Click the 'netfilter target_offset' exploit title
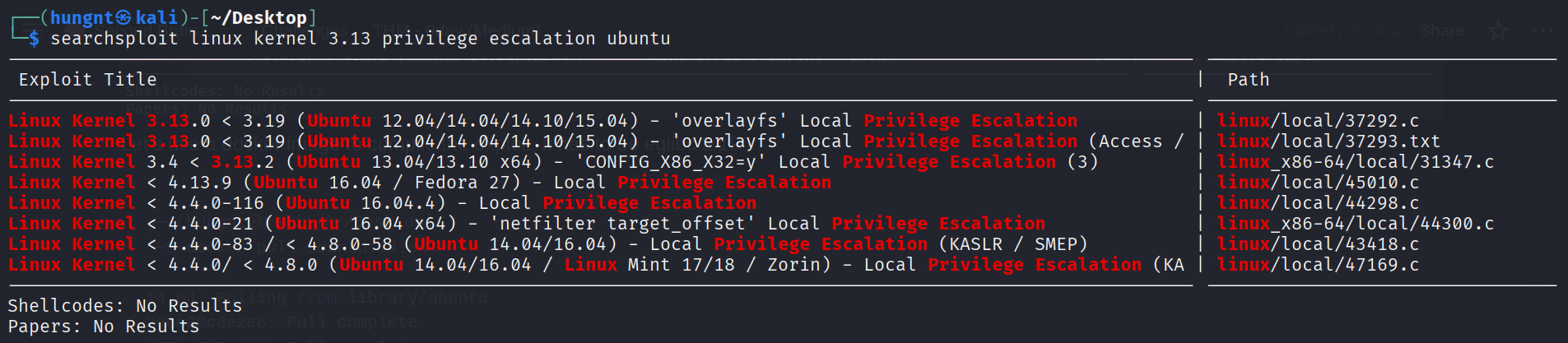The height and width of the screenshot is (343, 1568). [623, 224]
